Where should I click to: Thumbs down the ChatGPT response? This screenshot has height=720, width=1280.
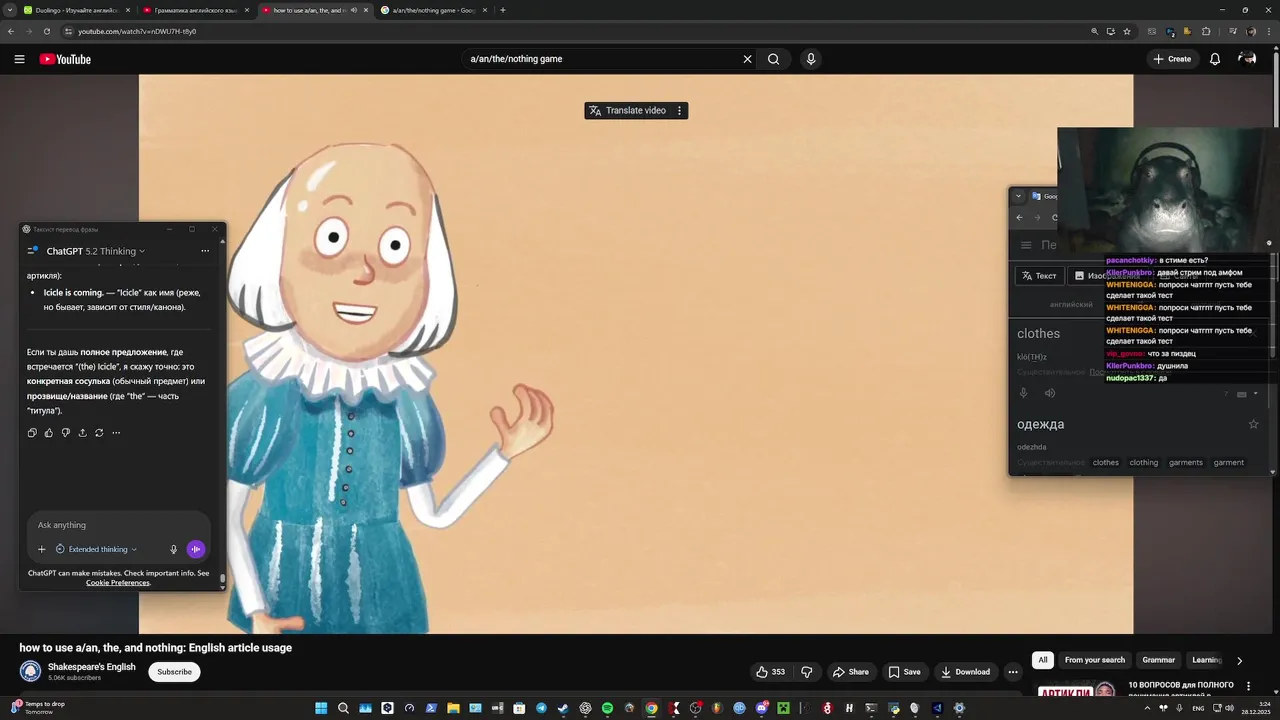(66, 433)
